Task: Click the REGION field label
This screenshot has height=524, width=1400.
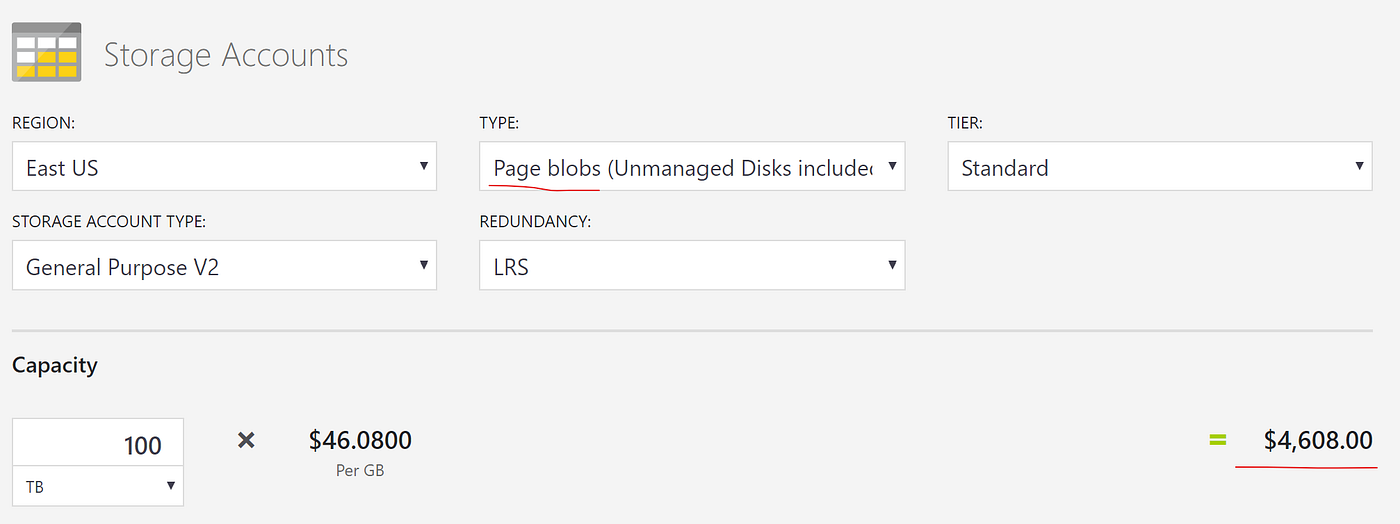Action: pos(44,123)
